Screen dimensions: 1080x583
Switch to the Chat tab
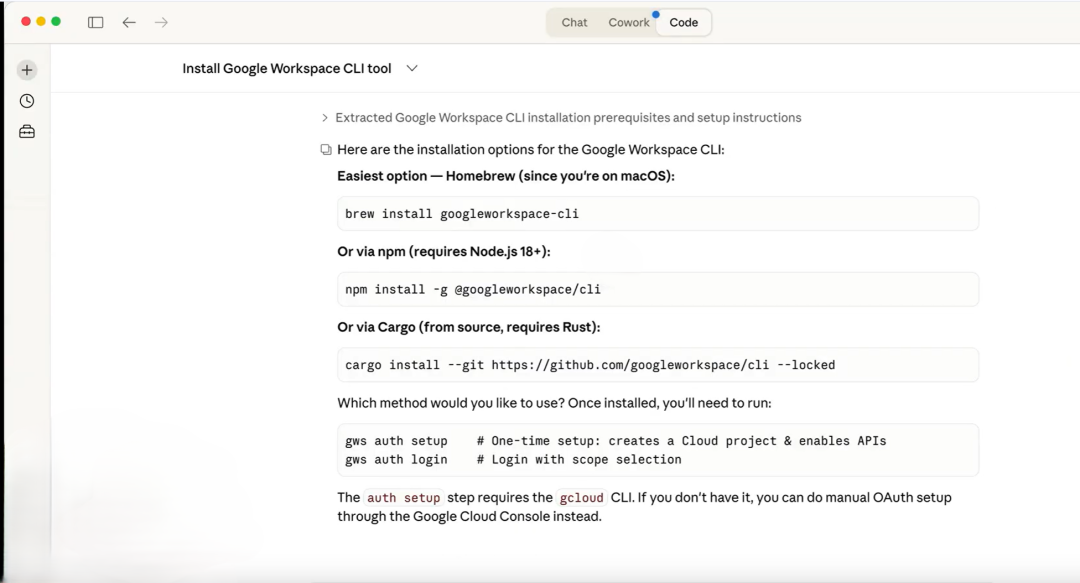[x=574, y=22]
